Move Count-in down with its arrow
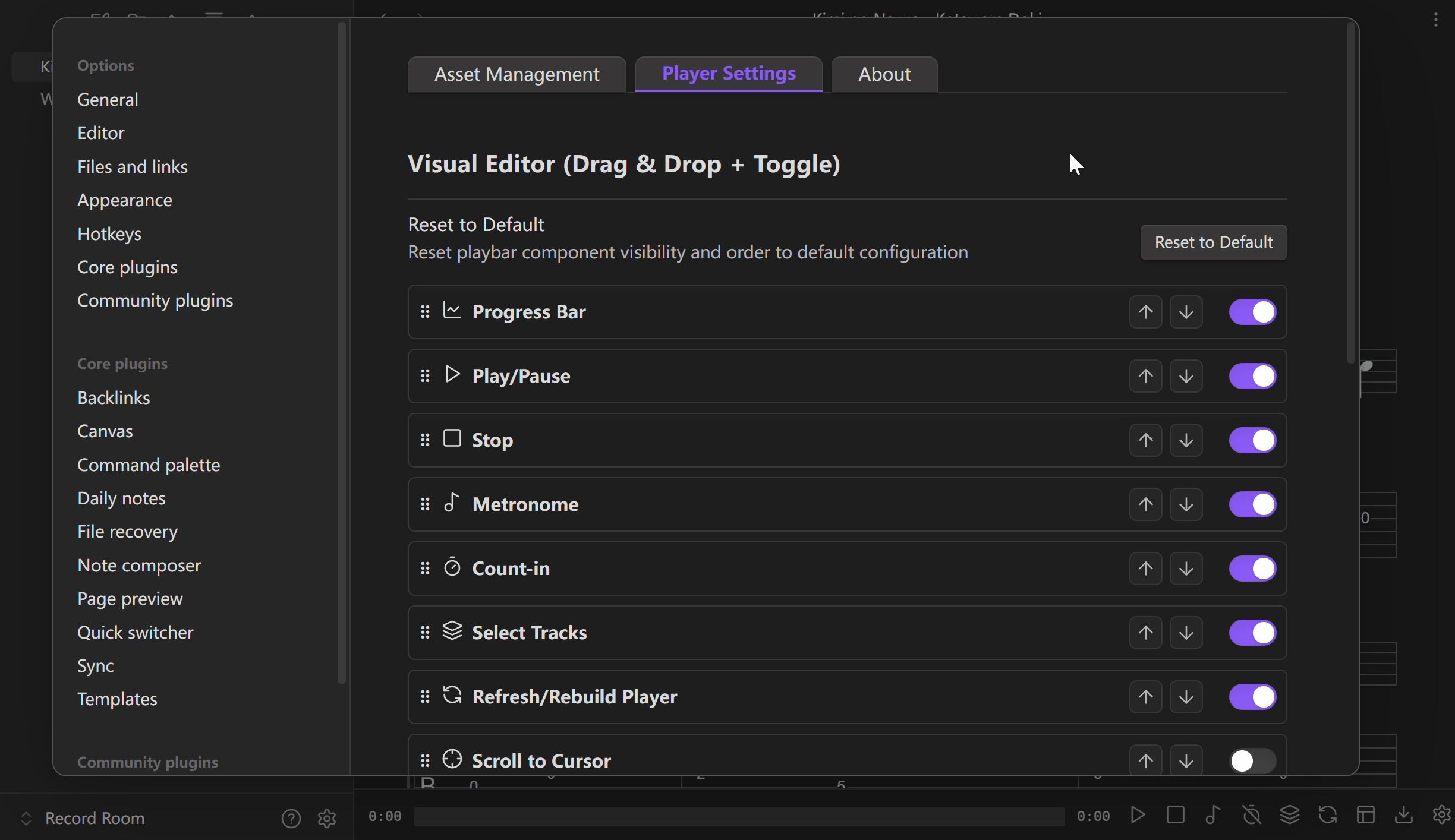The width and height of the screenshot is (1455, 840). 1186,569
